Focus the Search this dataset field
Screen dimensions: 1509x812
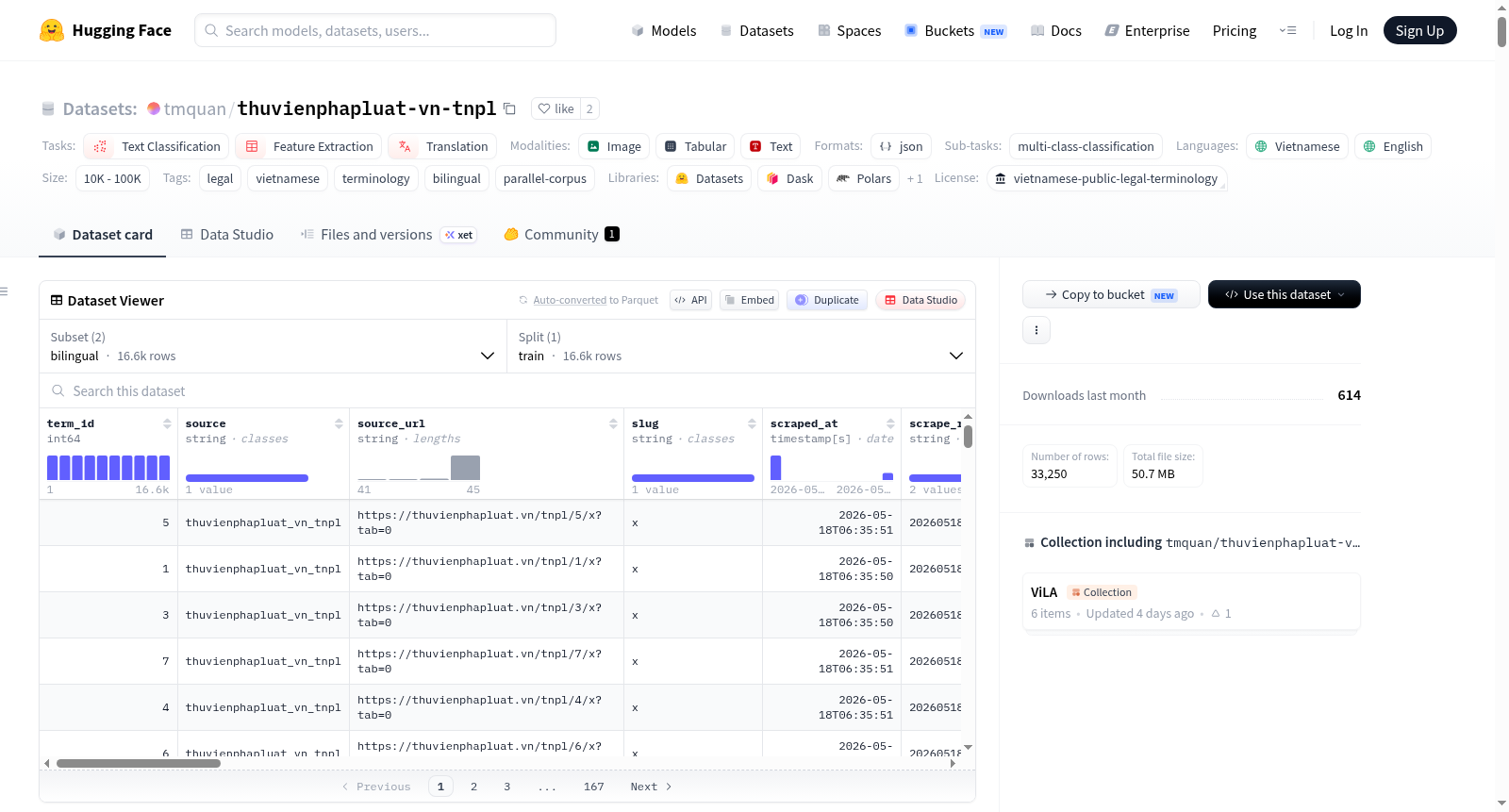click(507, 390)
